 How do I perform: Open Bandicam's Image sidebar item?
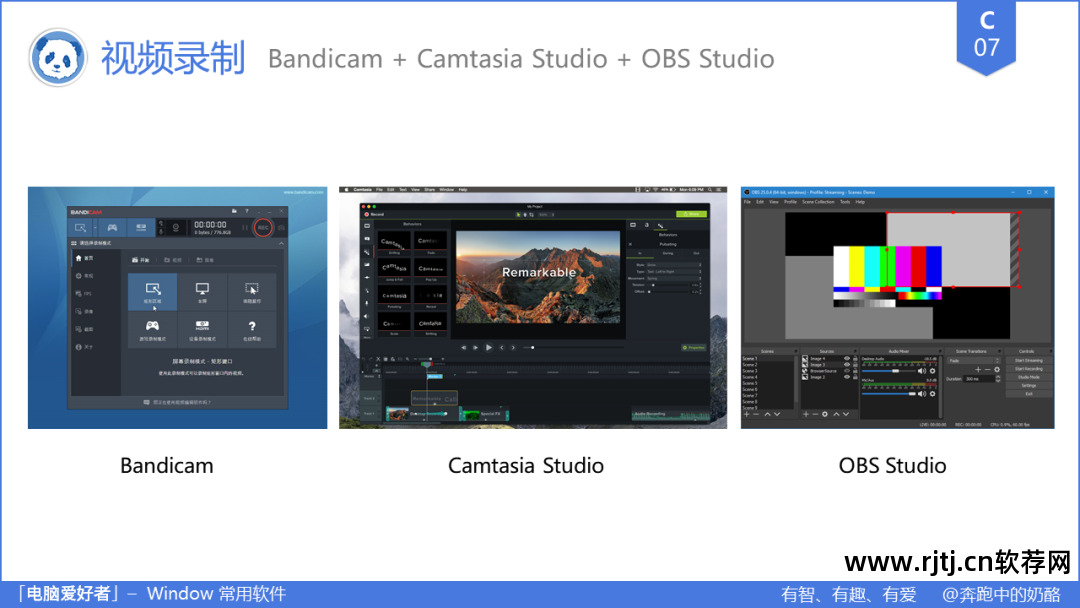[84, 329]
